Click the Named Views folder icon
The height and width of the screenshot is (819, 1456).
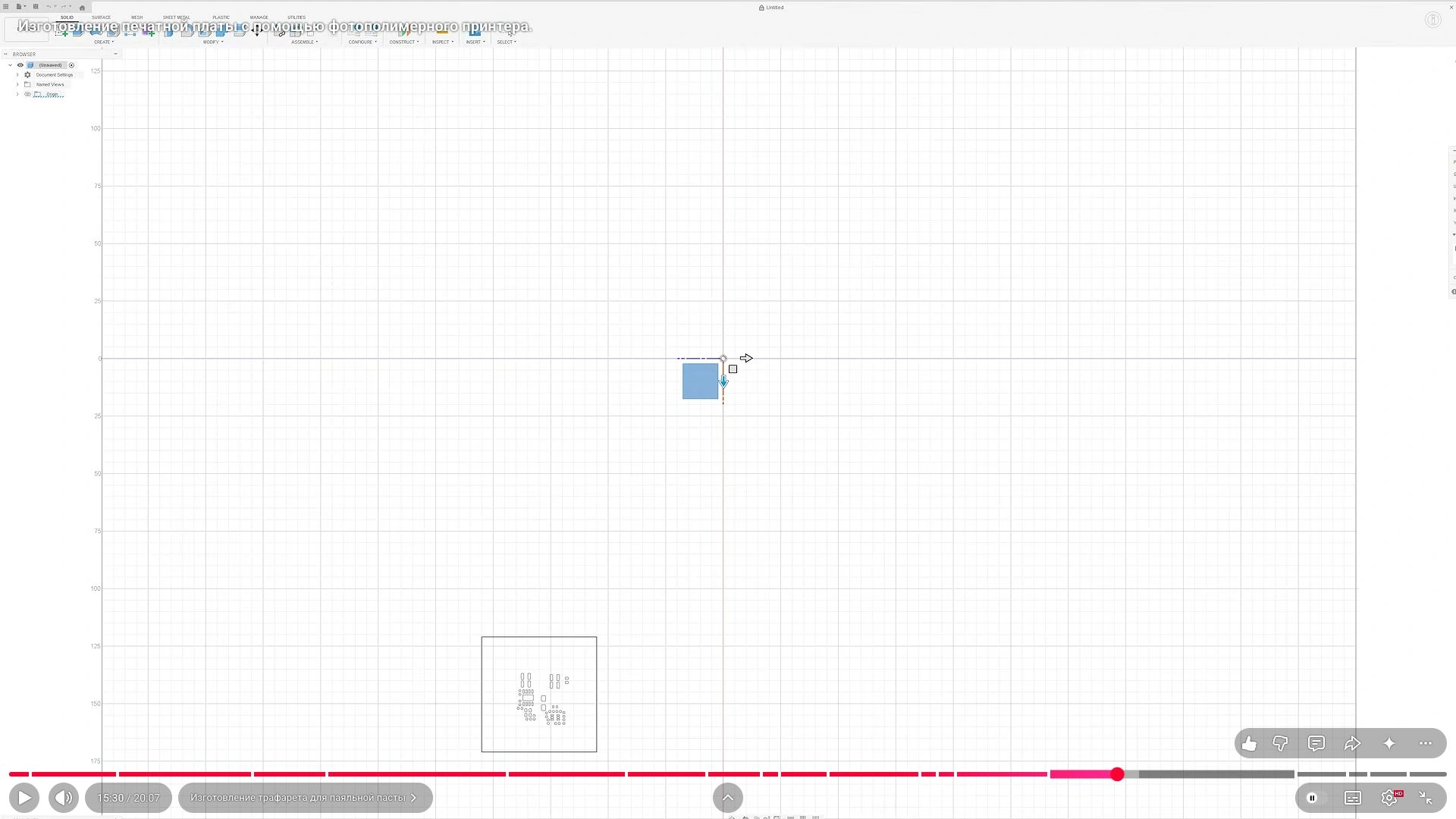(27, 84)
